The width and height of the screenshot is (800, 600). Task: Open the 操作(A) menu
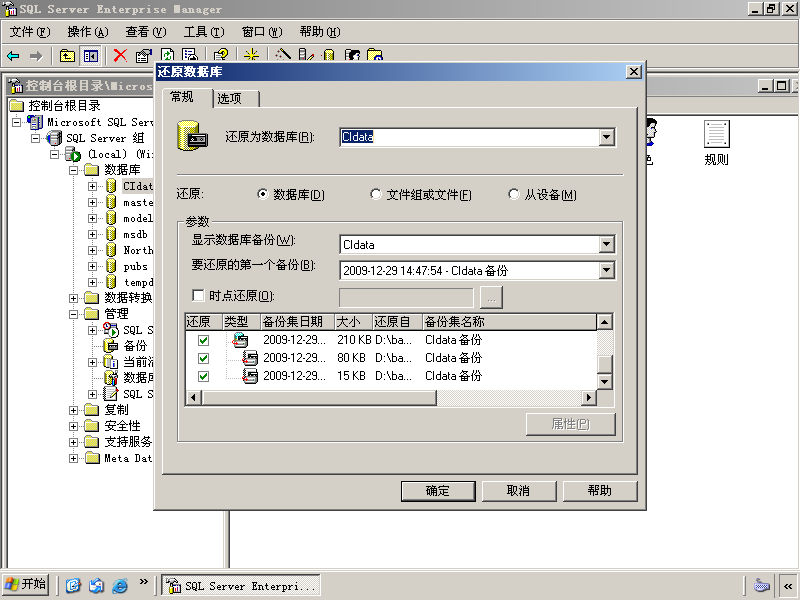coord(88,32)
